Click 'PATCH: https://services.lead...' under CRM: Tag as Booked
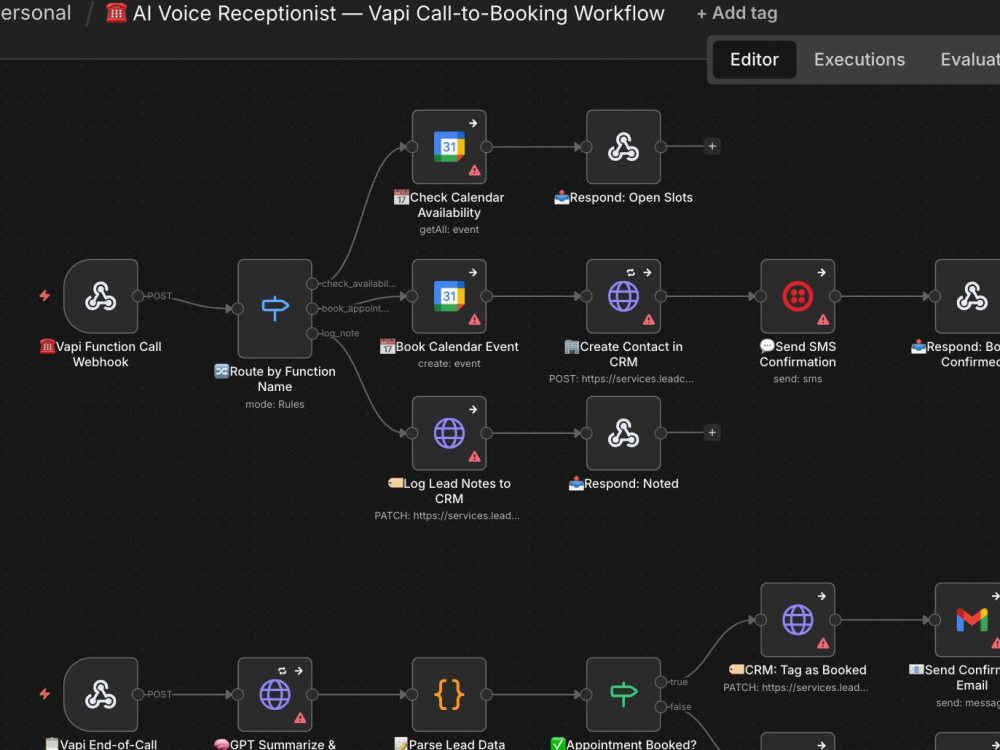1000x750 pixels. (795, 688)
